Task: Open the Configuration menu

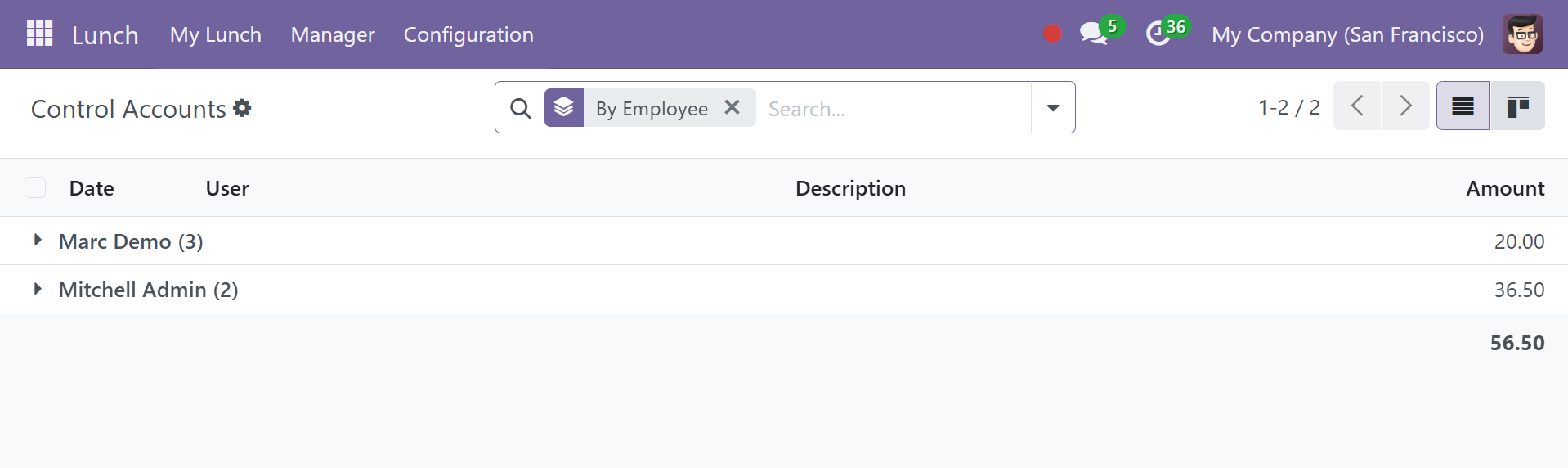Action: (x=468, y=34)
